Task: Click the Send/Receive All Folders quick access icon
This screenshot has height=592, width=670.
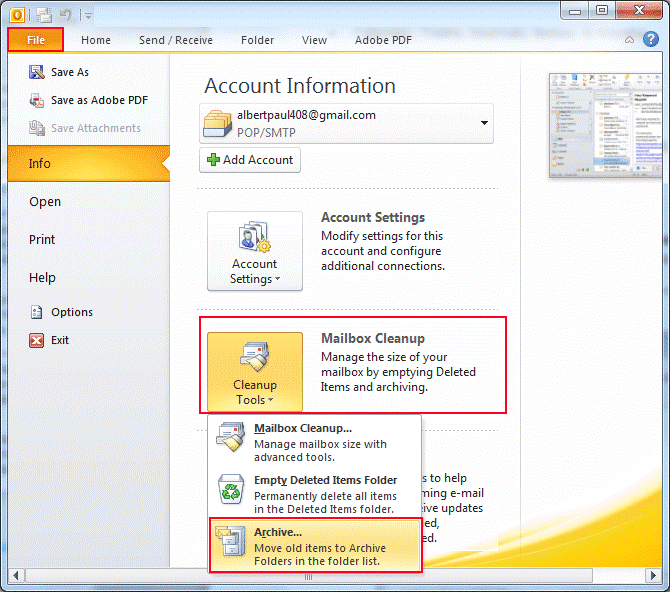Action: pyautogui.click(x=44, y=15)
